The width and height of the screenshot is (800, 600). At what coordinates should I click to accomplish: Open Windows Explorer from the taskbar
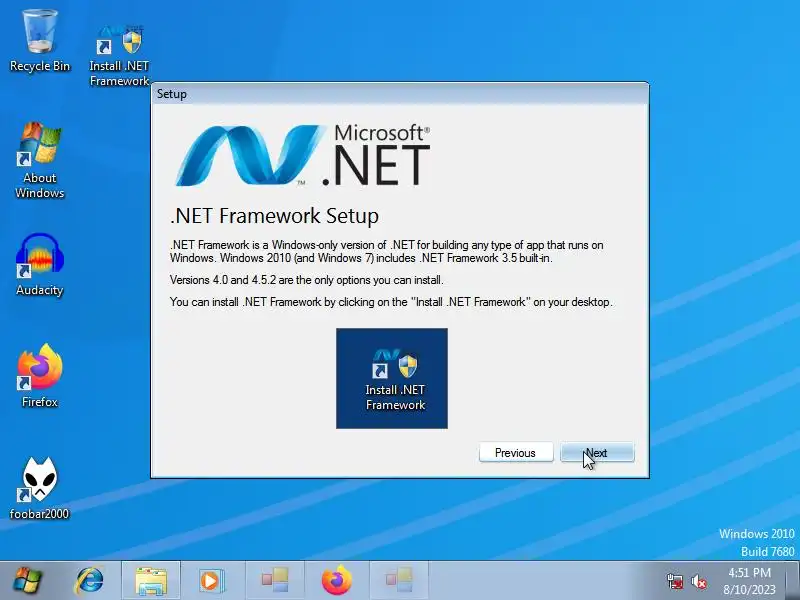[151, 581]
